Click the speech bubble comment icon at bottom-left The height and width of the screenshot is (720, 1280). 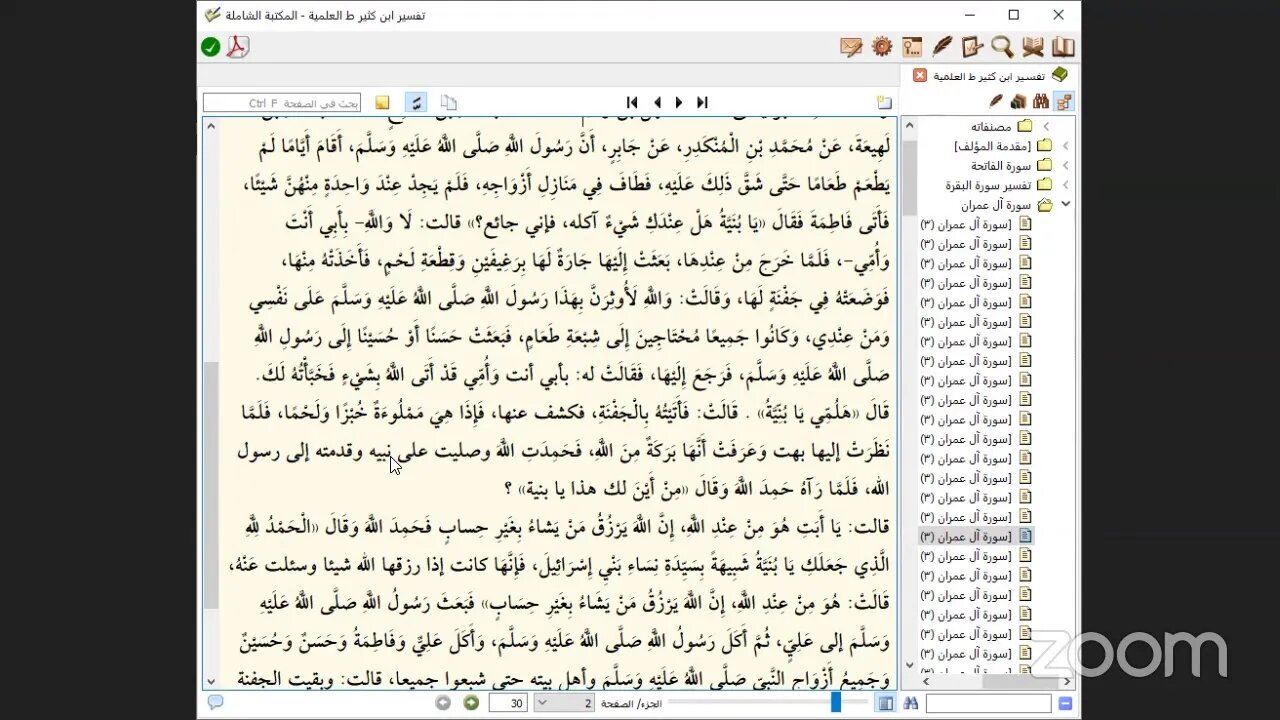point(215,703)
